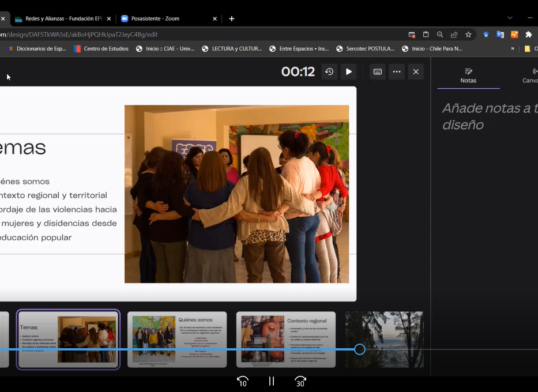The width and height of the screenshot is (538, 392).
Task: Click the timer reading 00:12
Action: 298,72
